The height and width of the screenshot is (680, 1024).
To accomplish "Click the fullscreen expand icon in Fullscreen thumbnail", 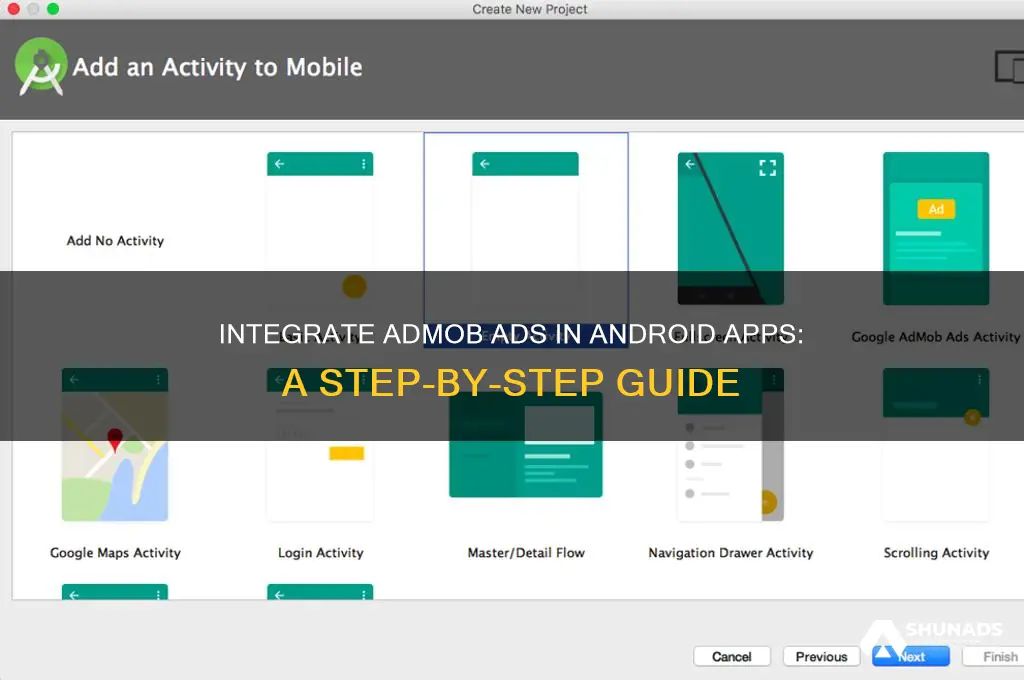I will click(767, 168).
